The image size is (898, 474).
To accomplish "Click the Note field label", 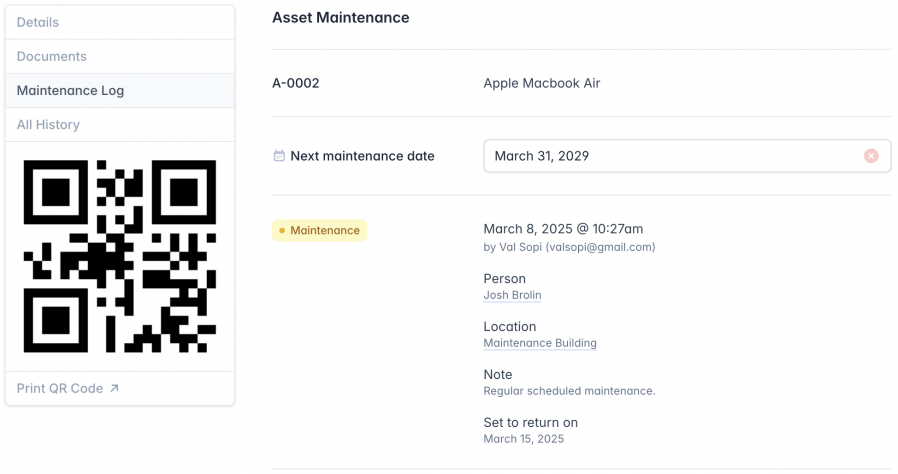I will (x=498, y=374).
